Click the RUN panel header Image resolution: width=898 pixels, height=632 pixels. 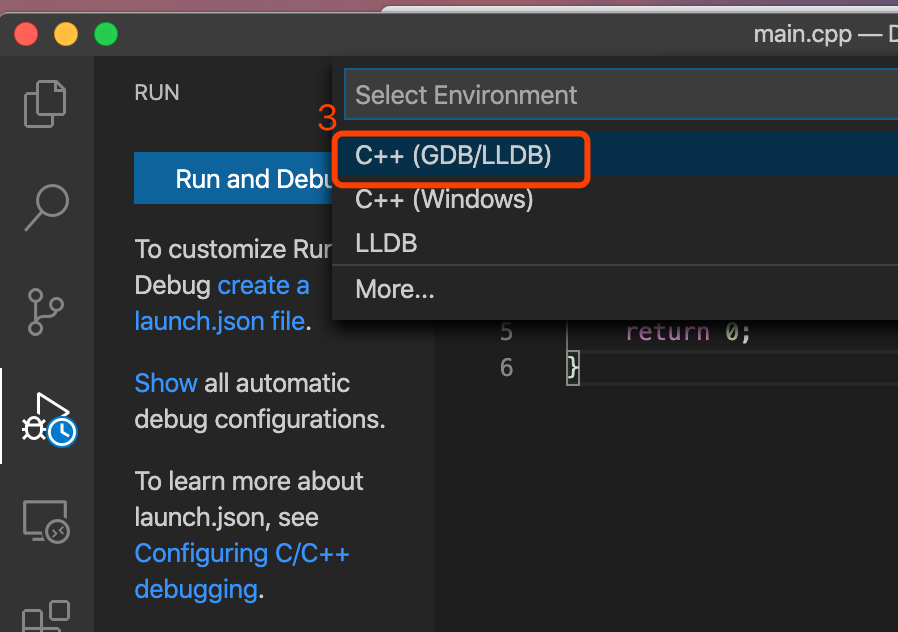[x=157, y=92]
